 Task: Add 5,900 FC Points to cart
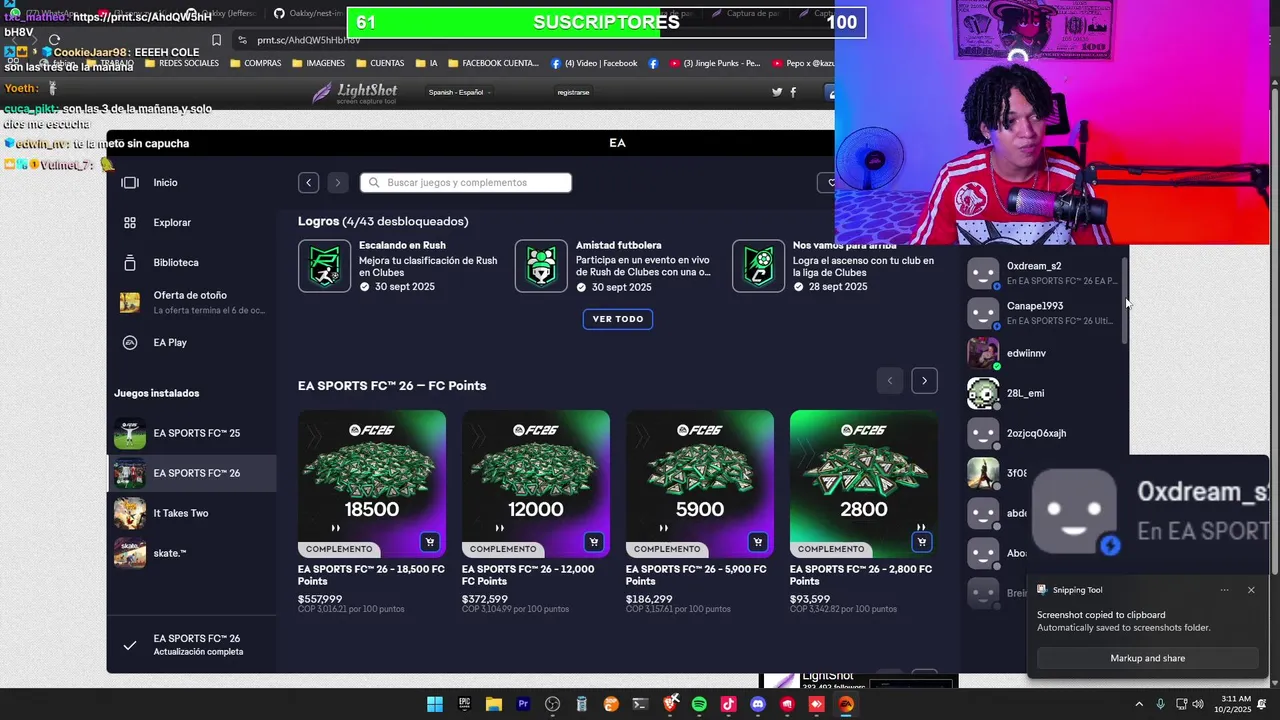(x=757, y=542)
